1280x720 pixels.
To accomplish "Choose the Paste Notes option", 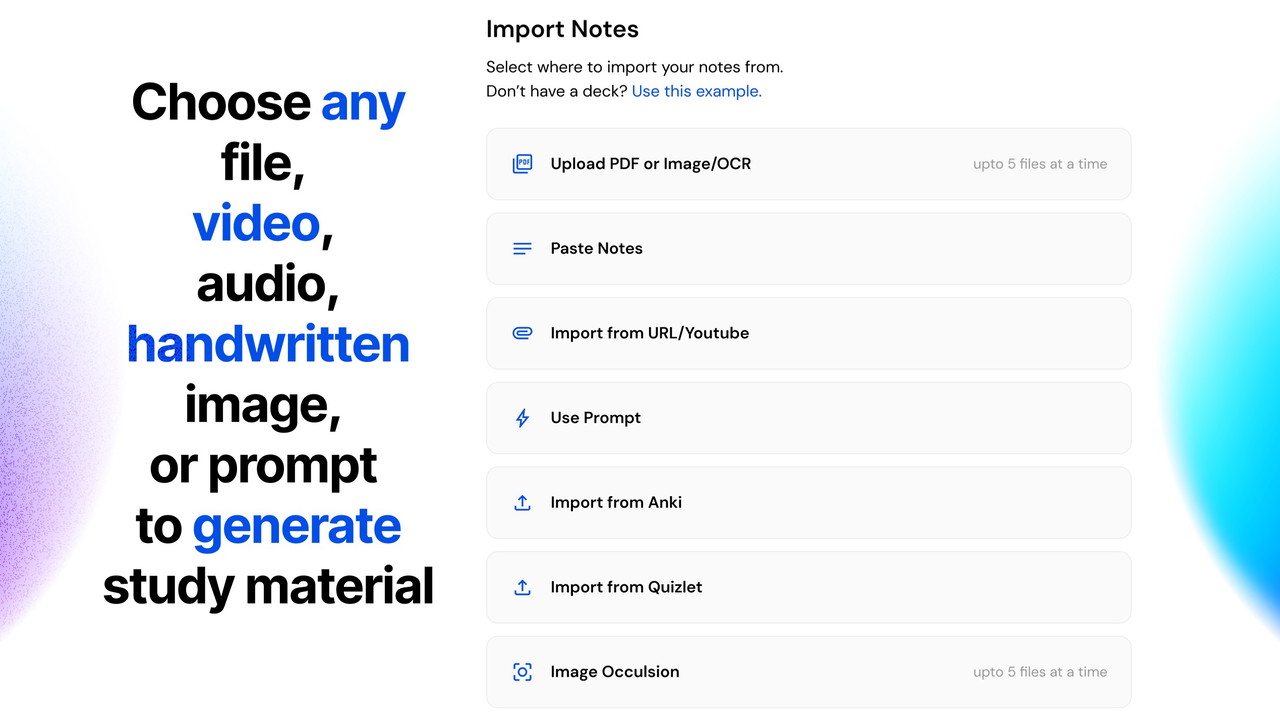I will (x=597, y=249).
